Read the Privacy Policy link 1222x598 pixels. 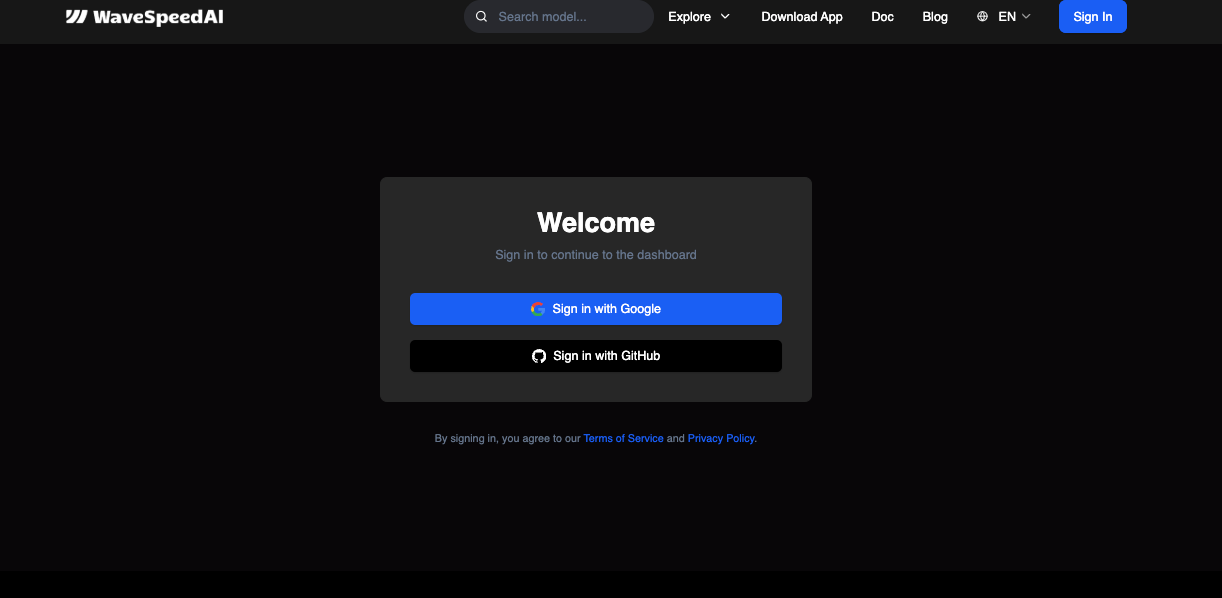pos(721,438)
